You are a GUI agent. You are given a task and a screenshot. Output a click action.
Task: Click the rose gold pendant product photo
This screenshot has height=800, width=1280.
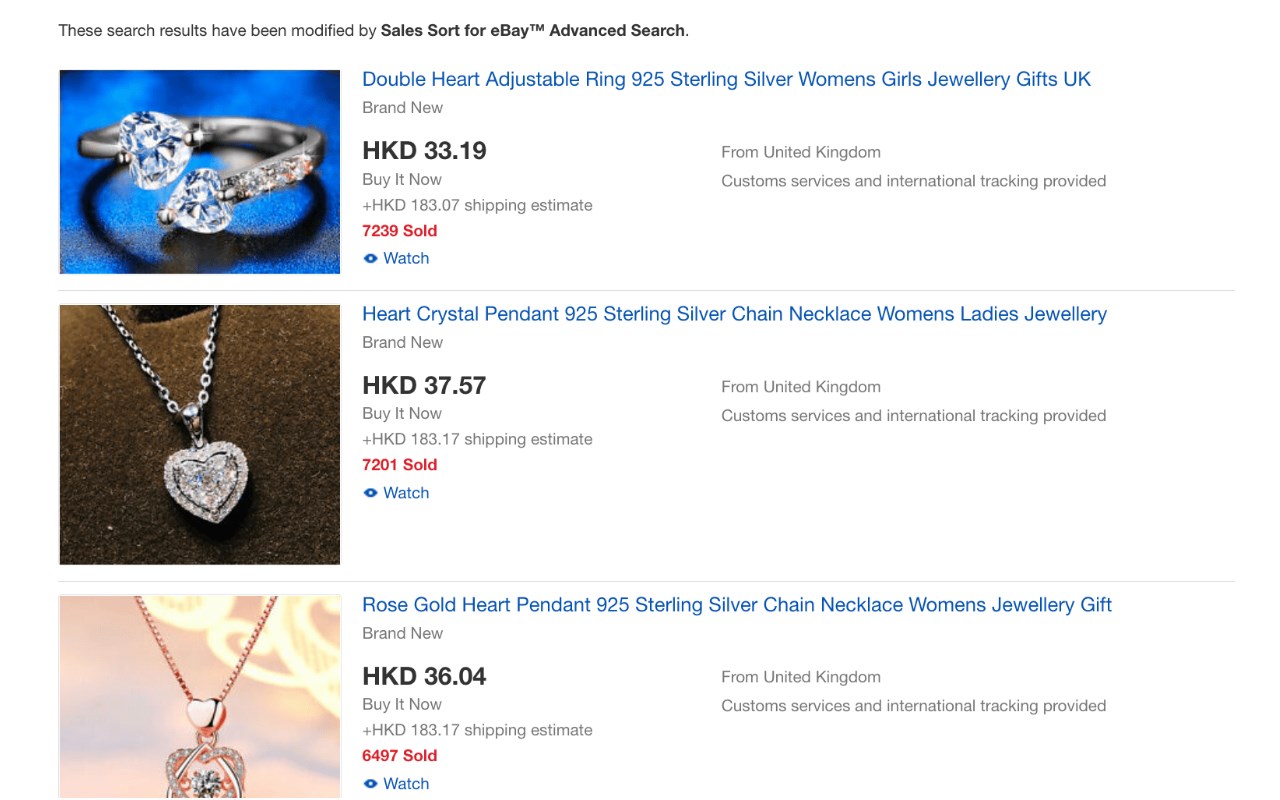[x=200, y=697]
